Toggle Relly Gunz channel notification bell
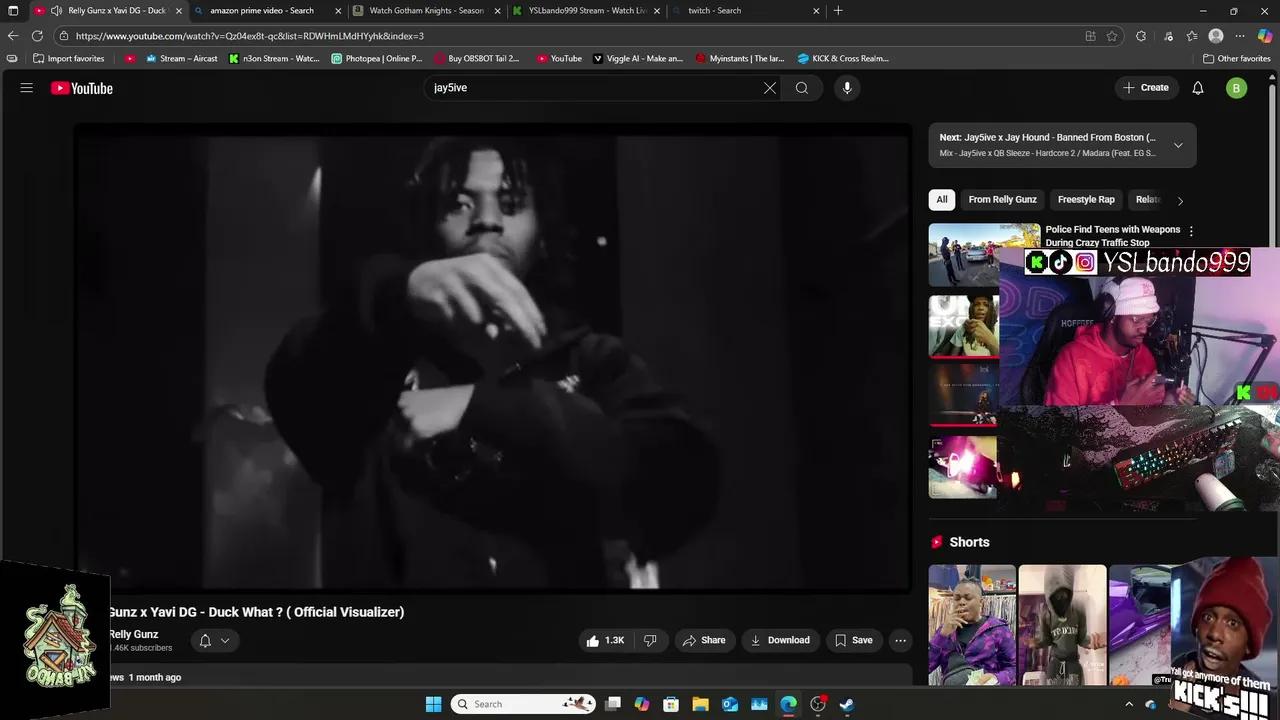Image resolution: width=1280 pixels, height=720 pixels. coord(215,640)
